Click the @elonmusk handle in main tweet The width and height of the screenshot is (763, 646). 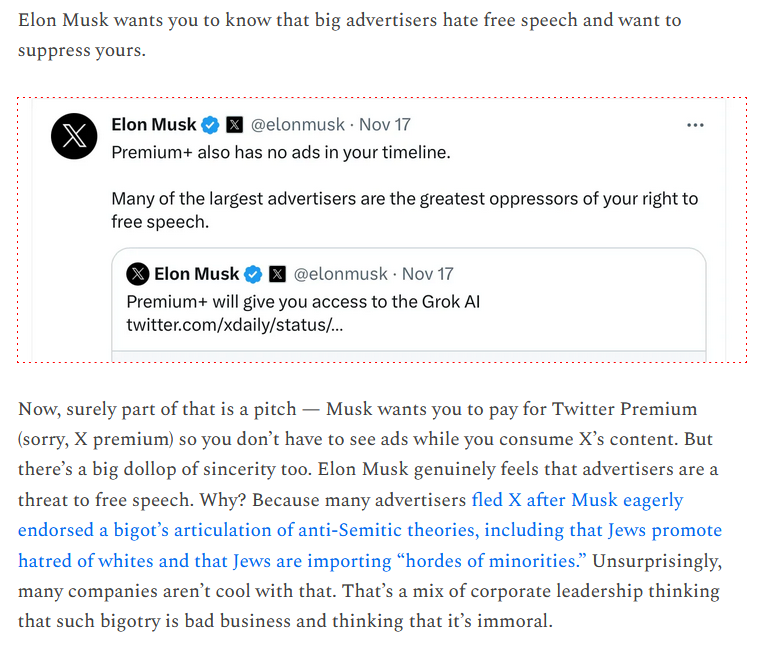pos(295,125)
